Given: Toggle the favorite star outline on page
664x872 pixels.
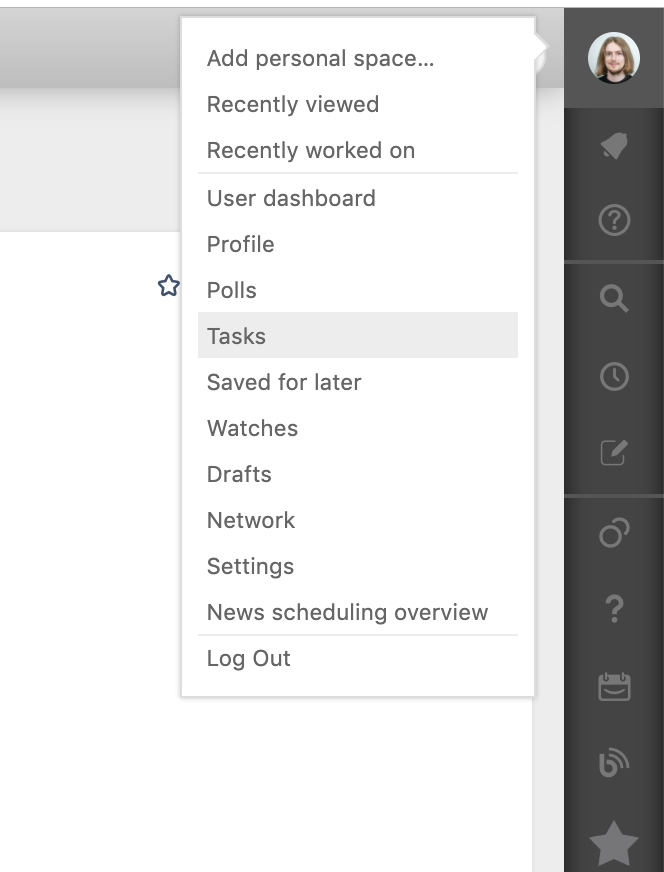Looking at the screenshot, I should pyautogui.click(x=169, y=287).
